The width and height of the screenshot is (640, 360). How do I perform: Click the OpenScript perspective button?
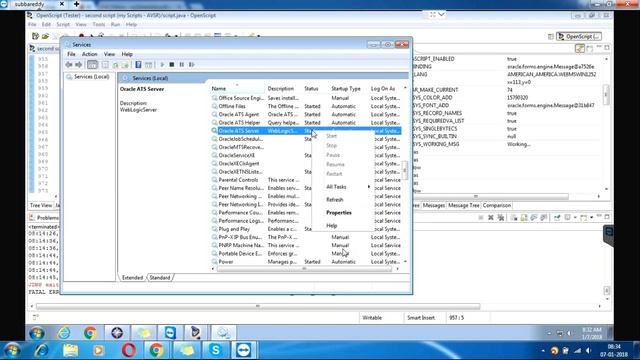579,36
